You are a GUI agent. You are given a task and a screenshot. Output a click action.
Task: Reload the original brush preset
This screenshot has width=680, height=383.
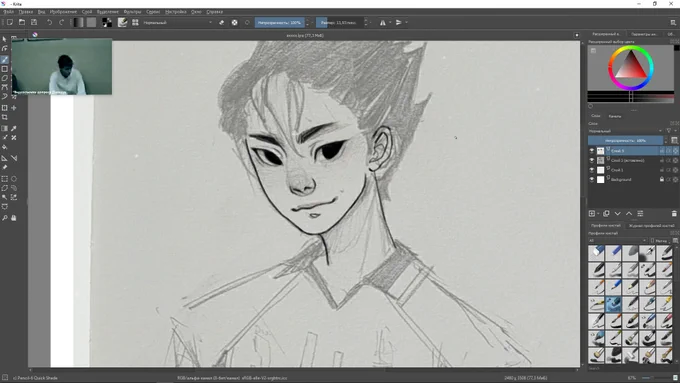click(247, 23)
